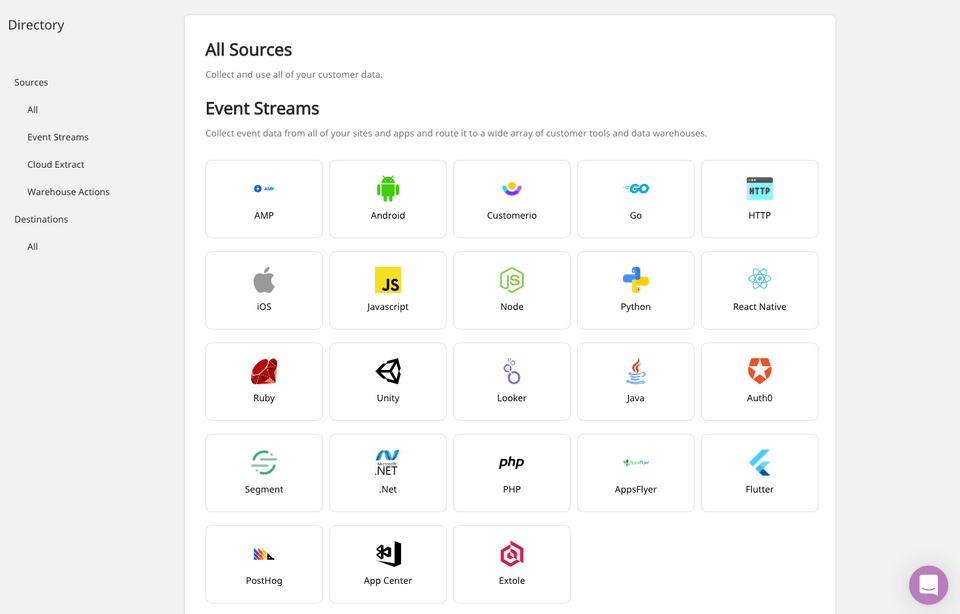960x614 pixels.
Task: Open the chat widget bubble
Action: [928, 585]
